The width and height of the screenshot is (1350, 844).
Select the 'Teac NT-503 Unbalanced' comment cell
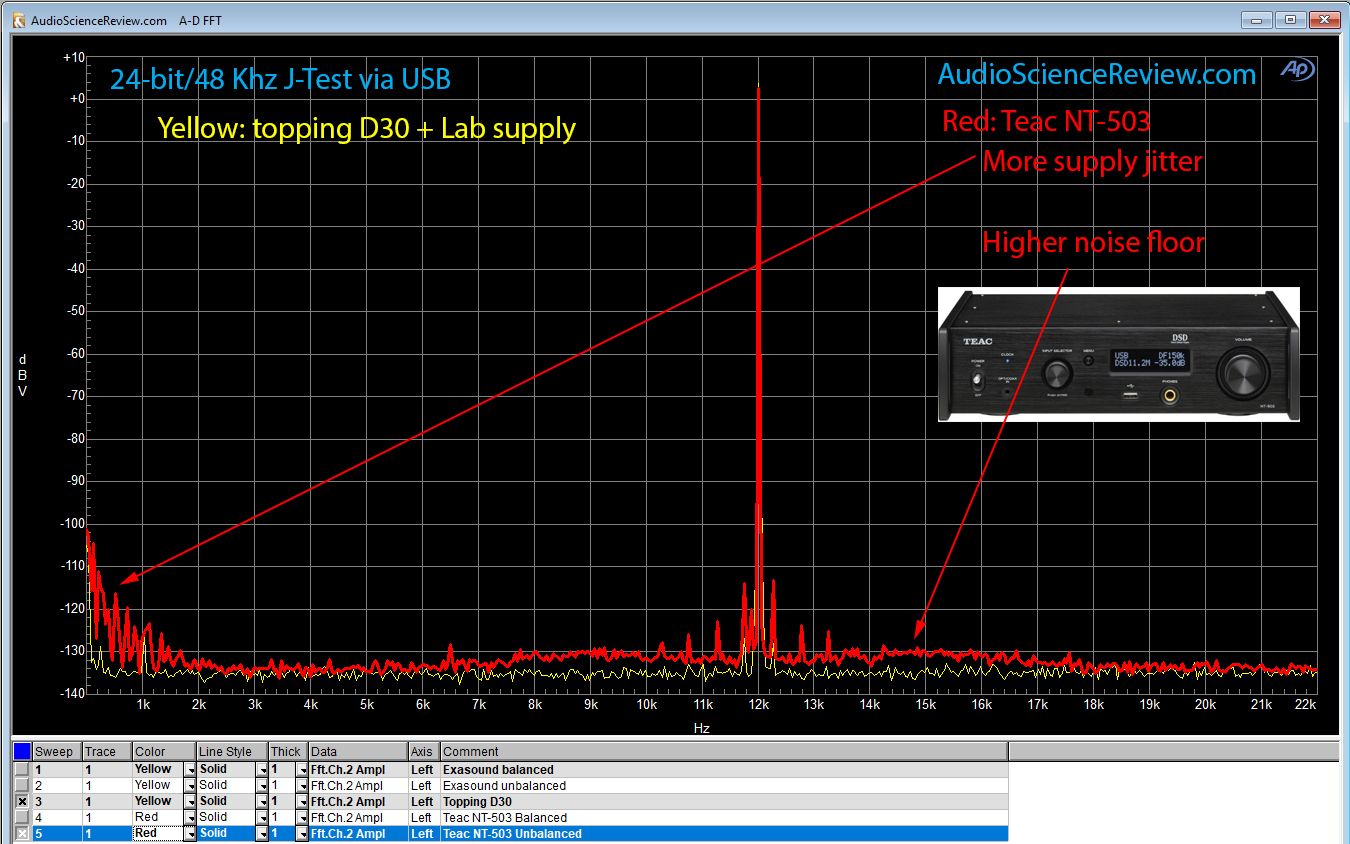point(724,834)
